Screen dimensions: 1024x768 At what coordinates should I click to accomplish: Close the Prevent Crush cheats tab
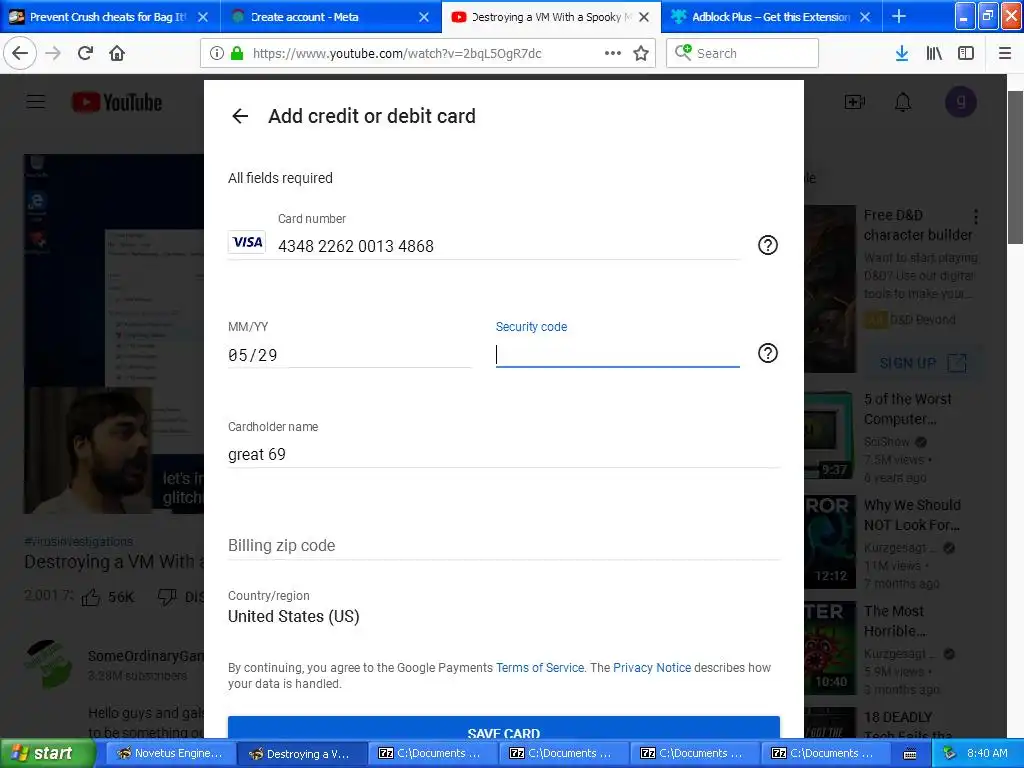pyautogui.click(x=203, y=17)
